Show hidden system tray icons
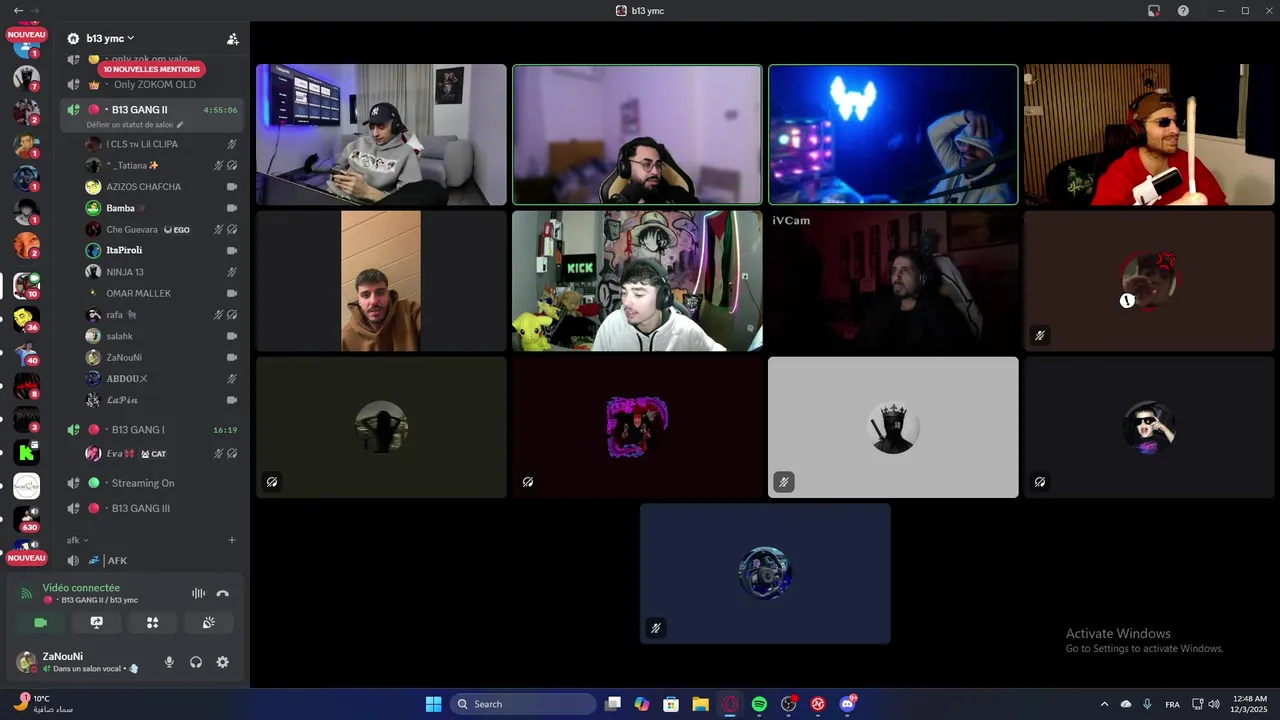Screen dimensions: 1280x720 click(1104, 704)
